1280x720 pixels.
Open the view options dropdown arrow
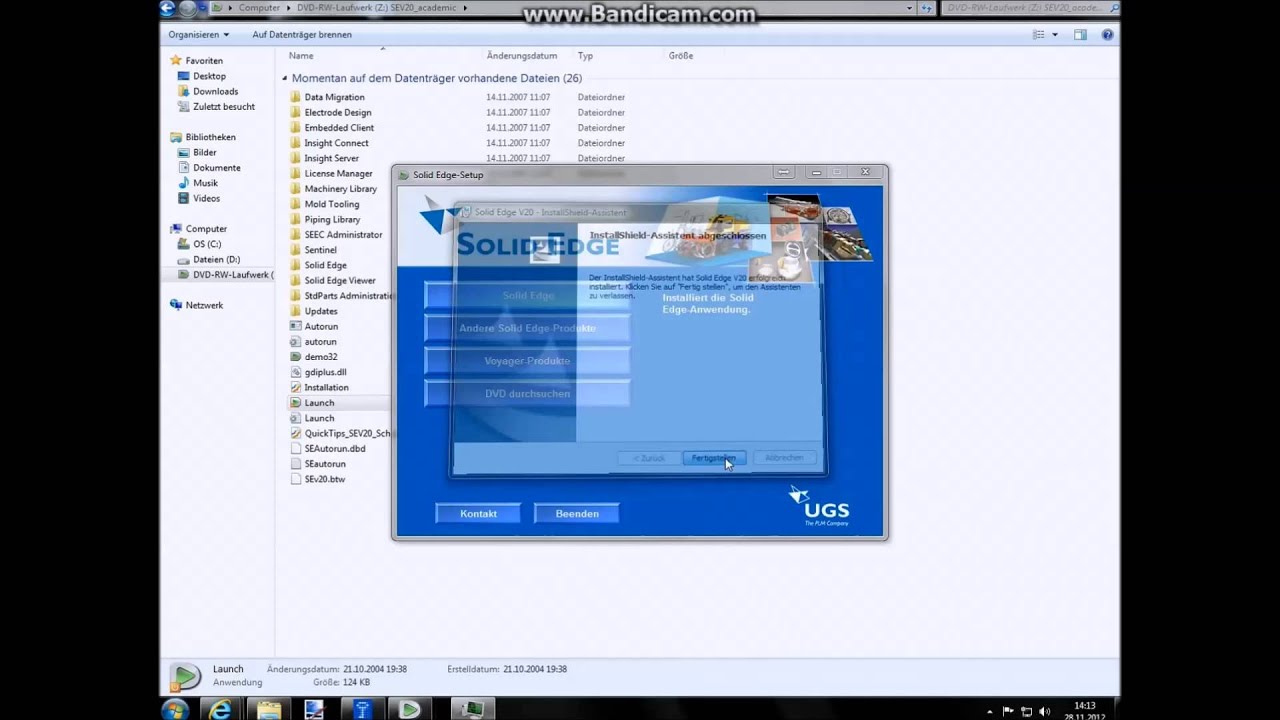1054,34
